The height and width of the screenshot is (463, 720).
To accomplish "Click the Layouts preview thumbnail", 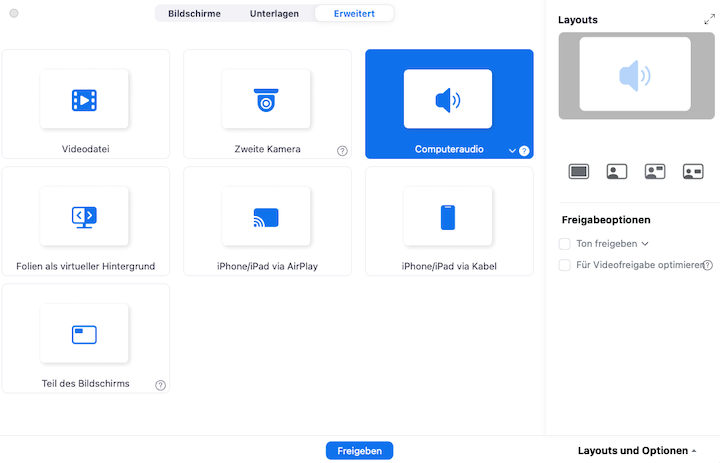I will coord(635,74).
